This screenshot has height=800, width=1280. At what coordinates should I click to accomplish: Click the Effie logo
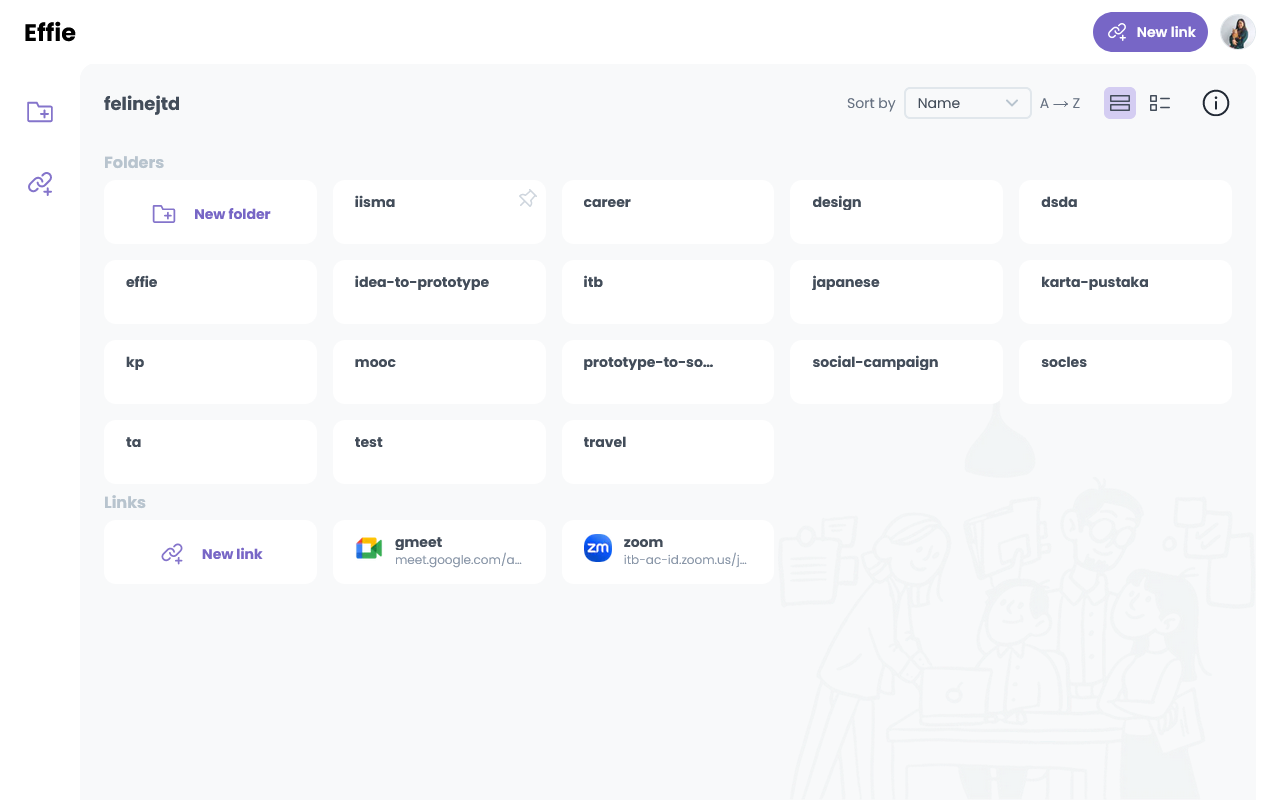coord(50,32)
